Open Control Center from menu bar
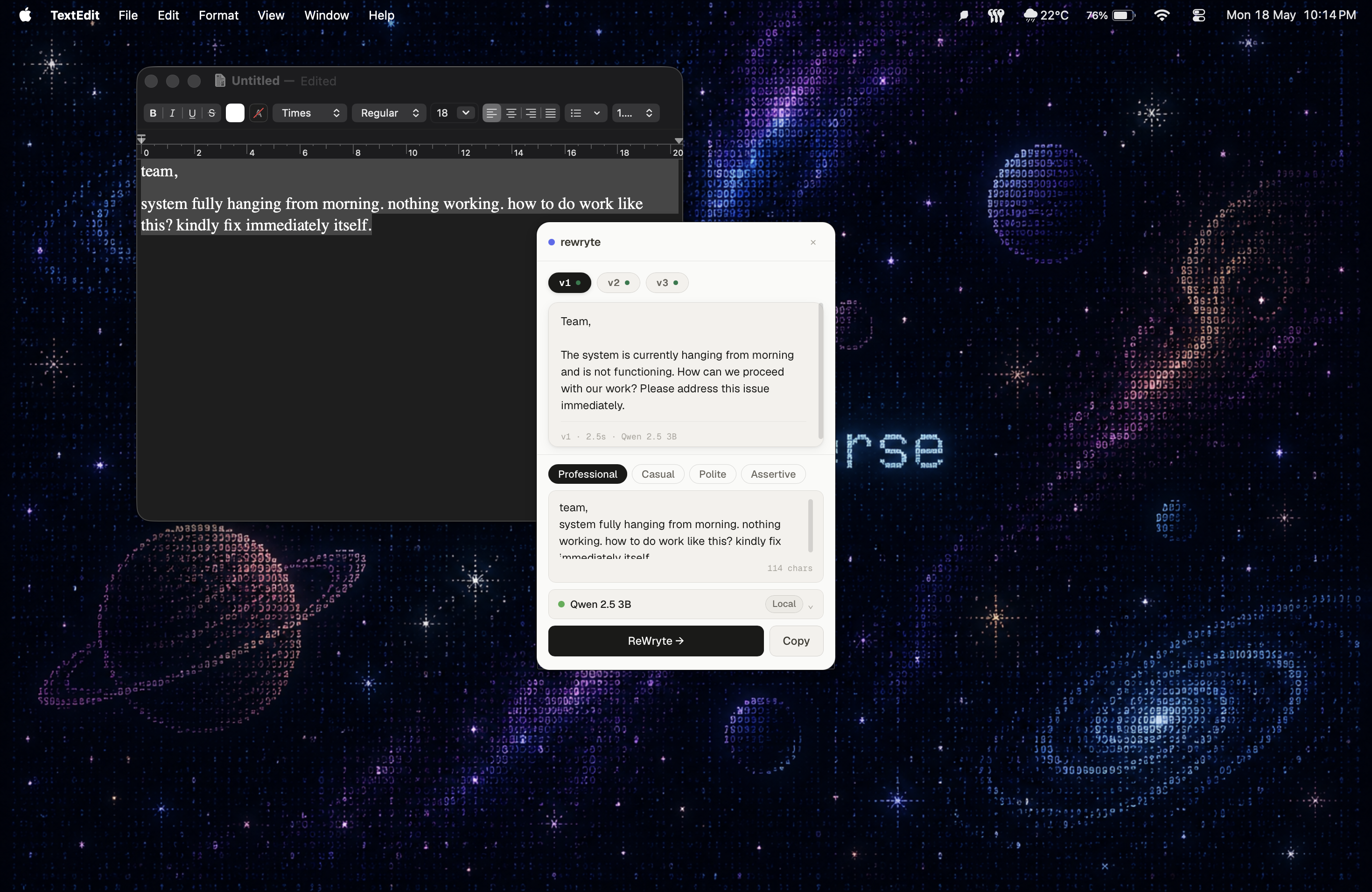 (1198, 15)
